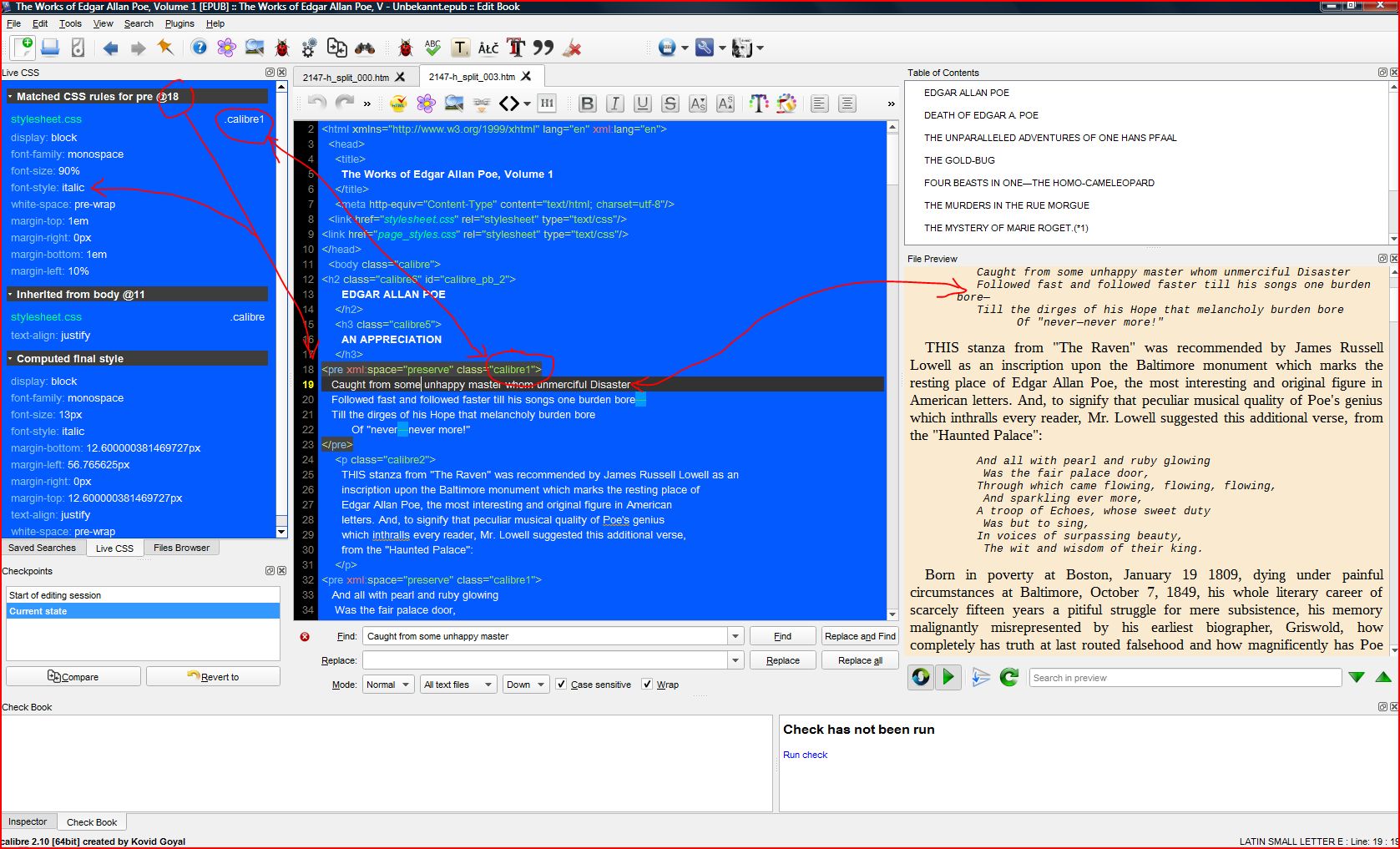Click the Compare checkpoint button

(73, 676)
